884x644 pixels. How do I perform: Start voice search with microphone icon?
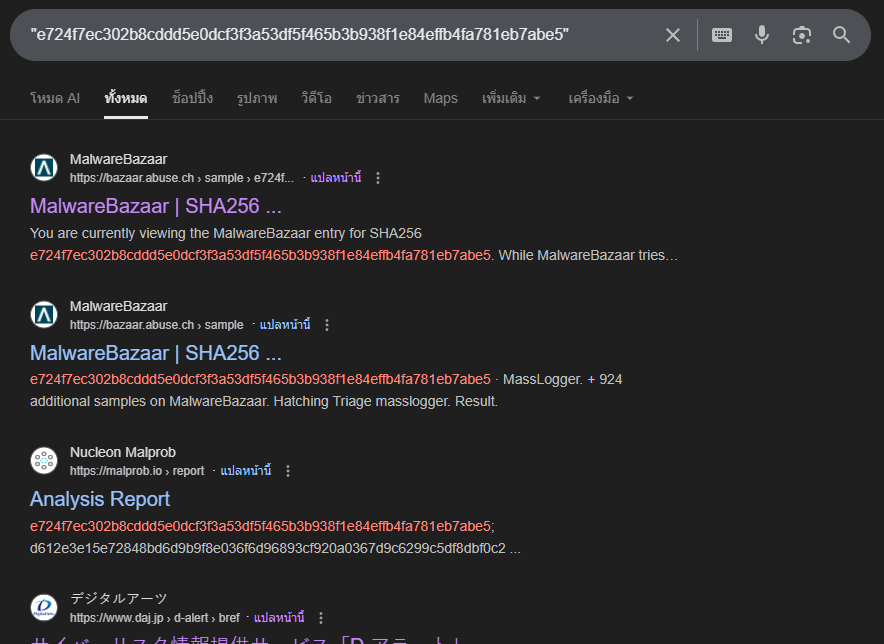(x=762, y=35)
